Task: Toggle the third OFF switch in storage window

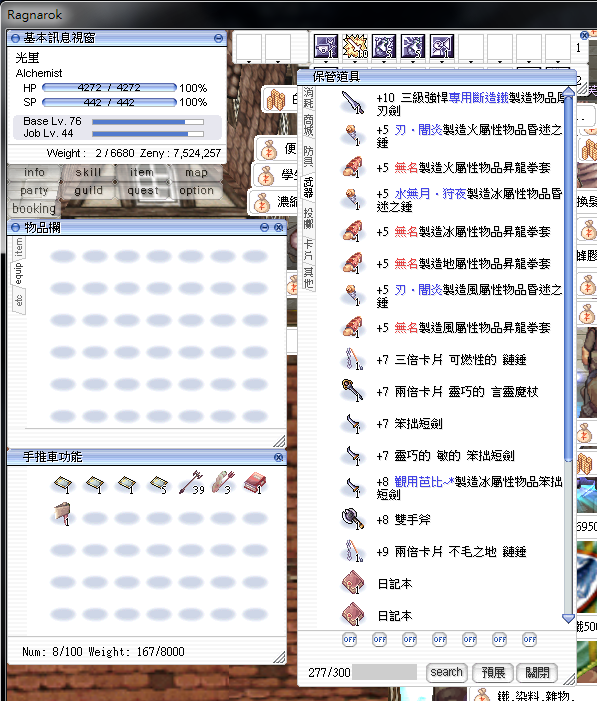Action: click(410, 639)
